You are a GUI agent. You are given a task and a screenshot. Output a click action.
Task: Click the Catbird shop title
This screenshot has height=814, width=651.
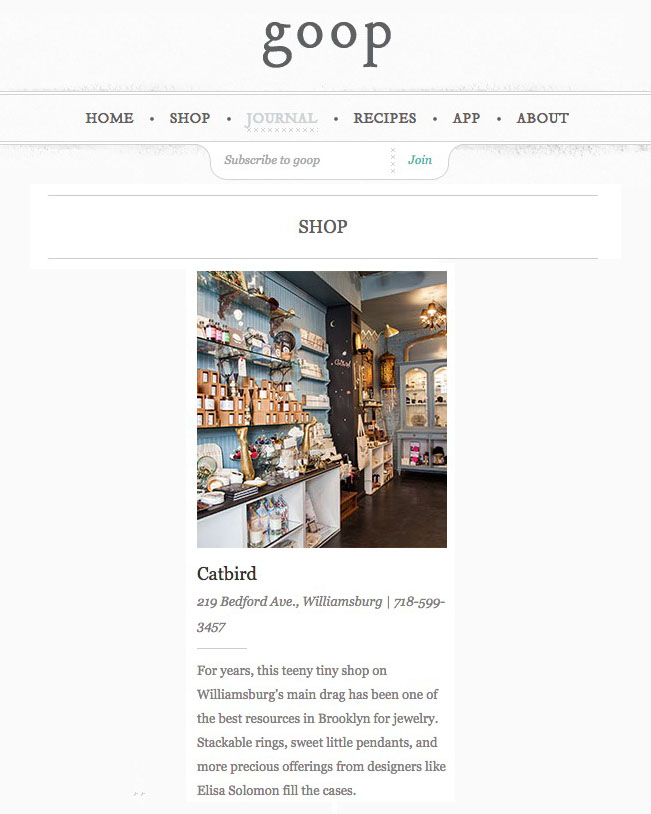(x=227, y=574)
